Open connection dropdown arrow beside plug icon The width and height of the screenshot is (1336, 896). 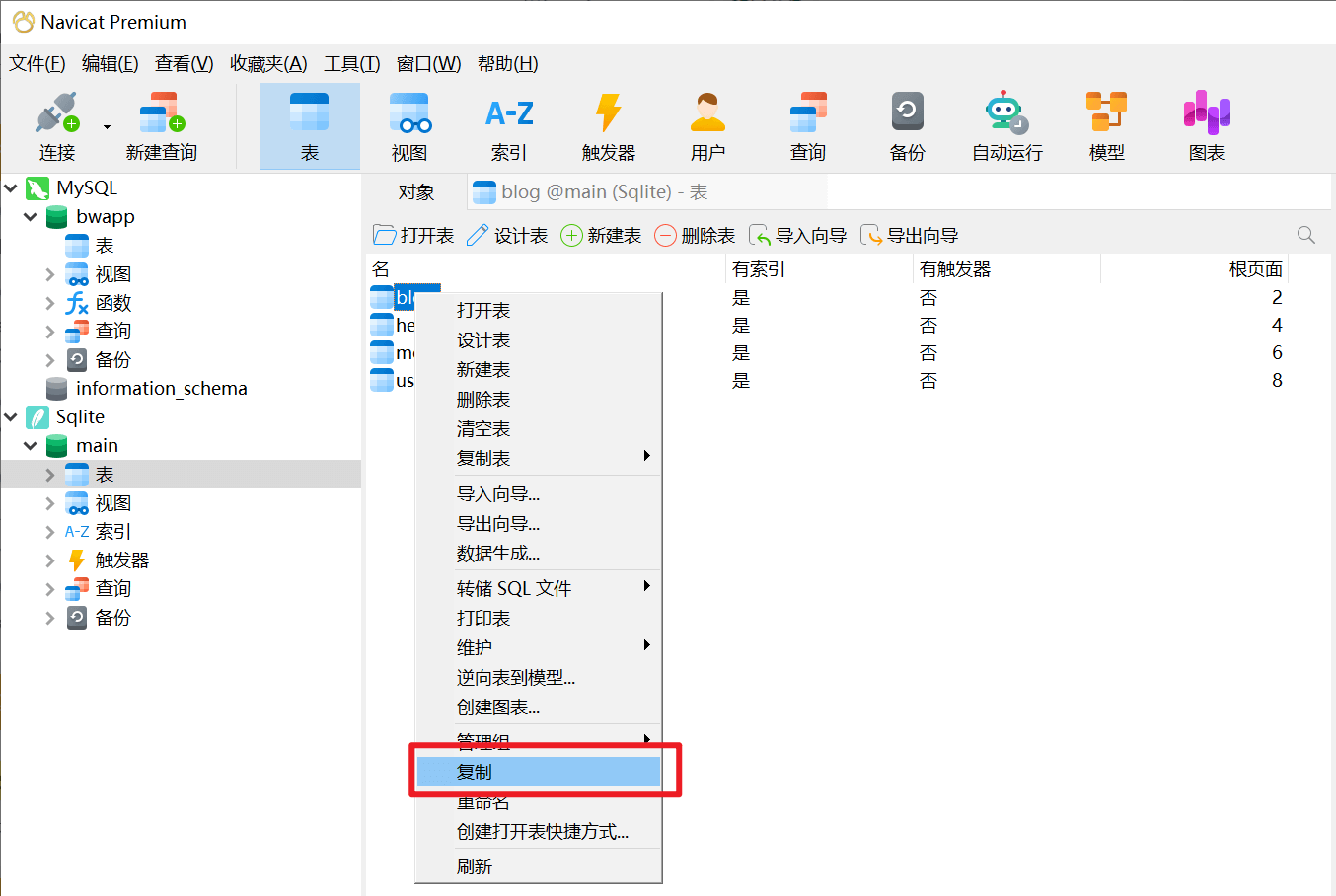[x=107, y=126]
